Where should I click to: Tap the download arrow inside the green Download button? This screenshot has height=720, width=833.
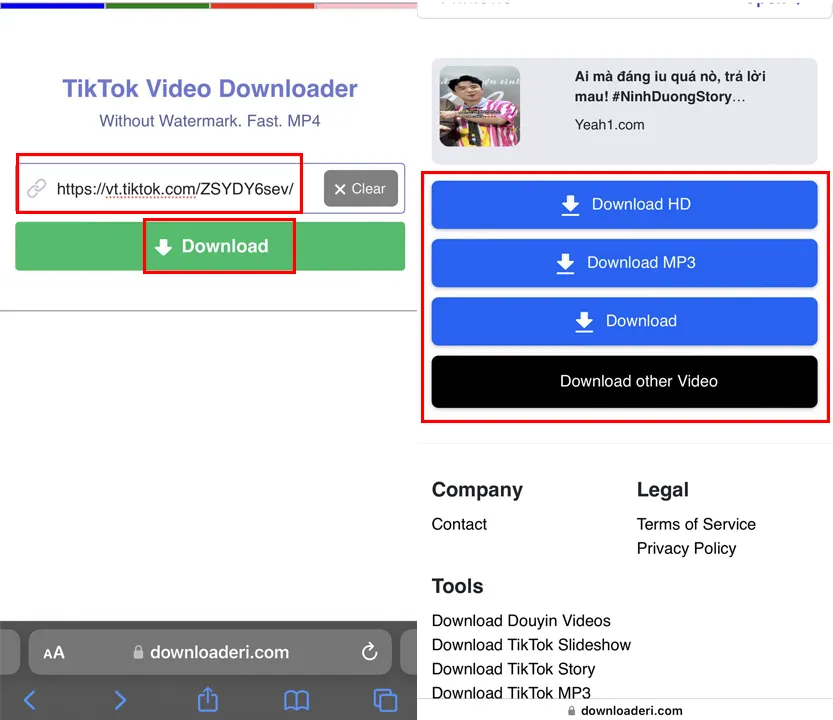tap(164, 246)
